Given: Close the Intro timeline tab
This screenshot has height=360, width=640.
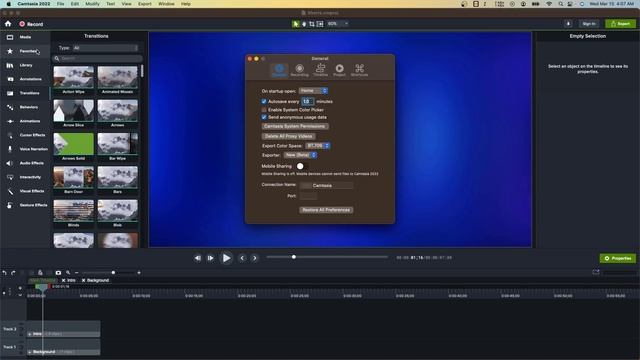Looking at the screenshot, I should pyautogui.click(x=63, y=280).
